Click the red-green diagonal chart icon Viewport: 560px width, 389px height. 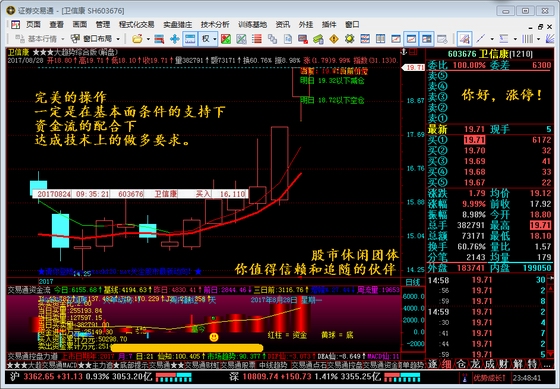[x=226, y=39]
